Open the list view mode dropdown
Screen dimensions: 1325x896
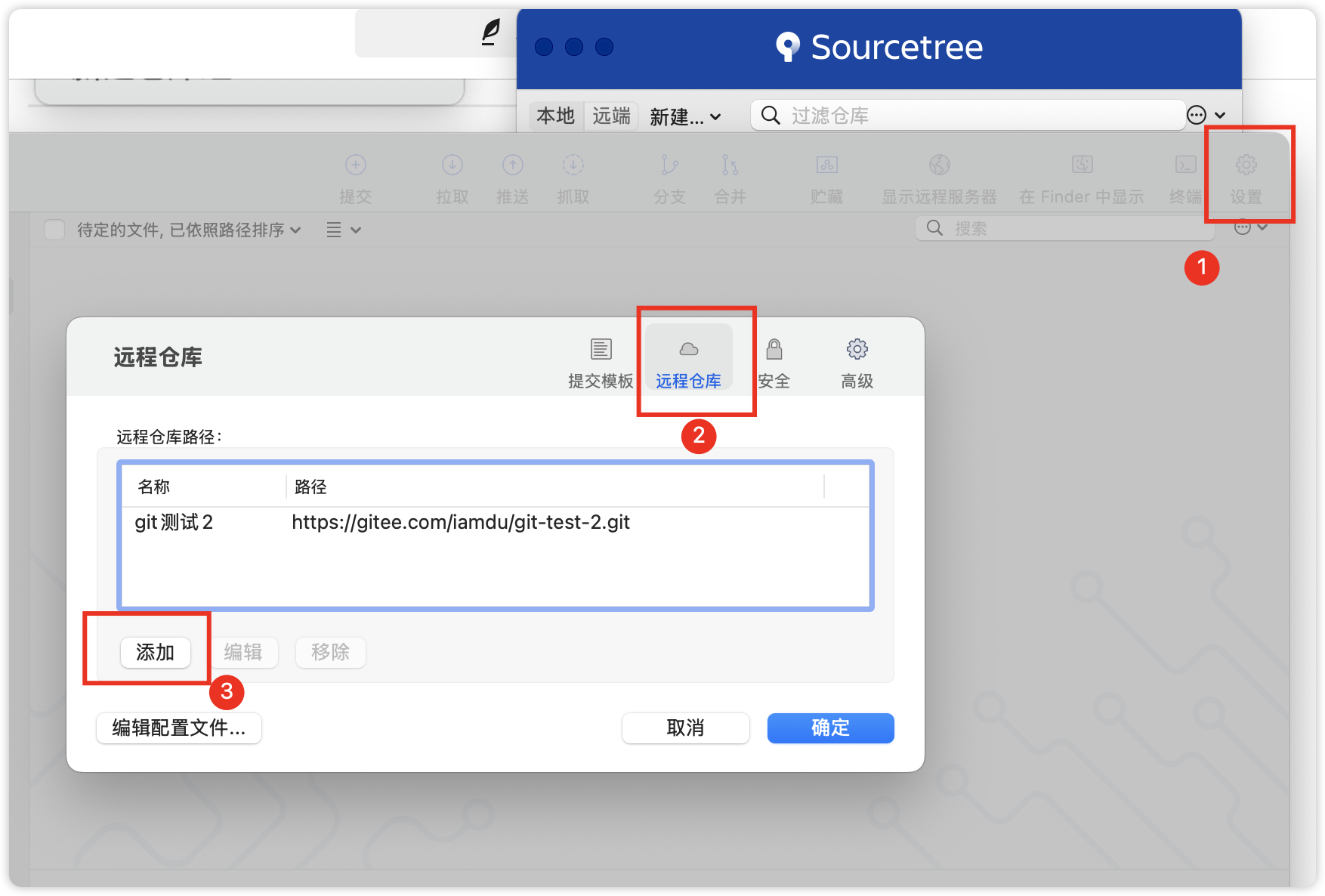(x=344, y=230)
